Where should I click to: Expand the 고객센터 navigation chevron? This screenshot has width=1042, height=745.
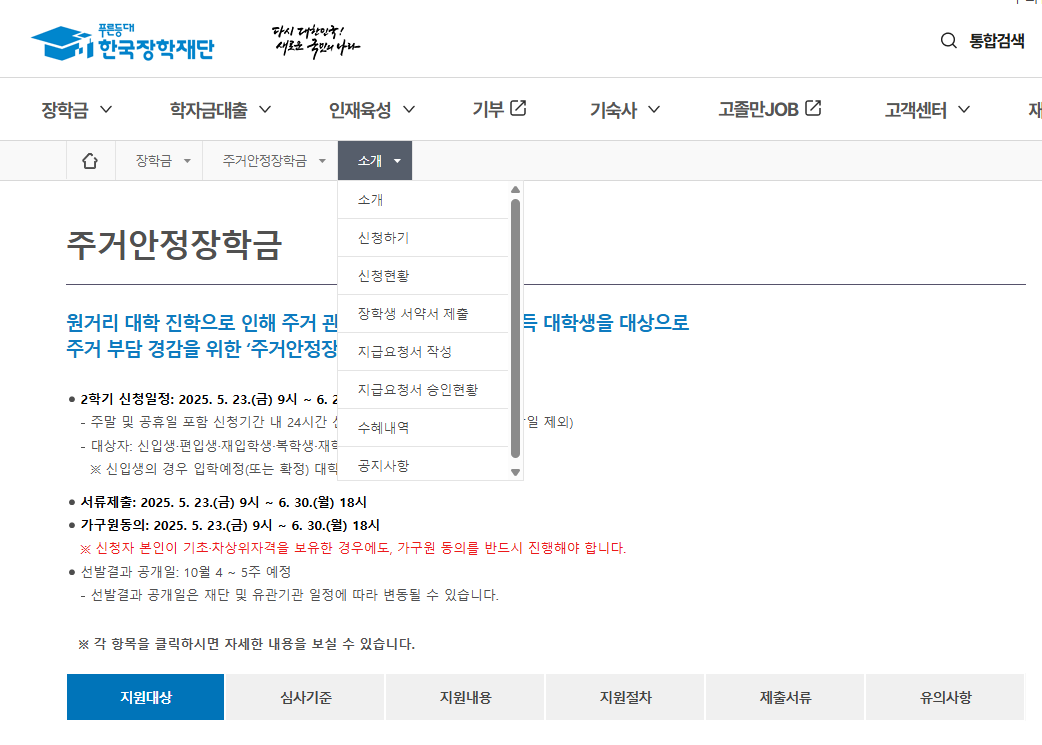[964, 109]
